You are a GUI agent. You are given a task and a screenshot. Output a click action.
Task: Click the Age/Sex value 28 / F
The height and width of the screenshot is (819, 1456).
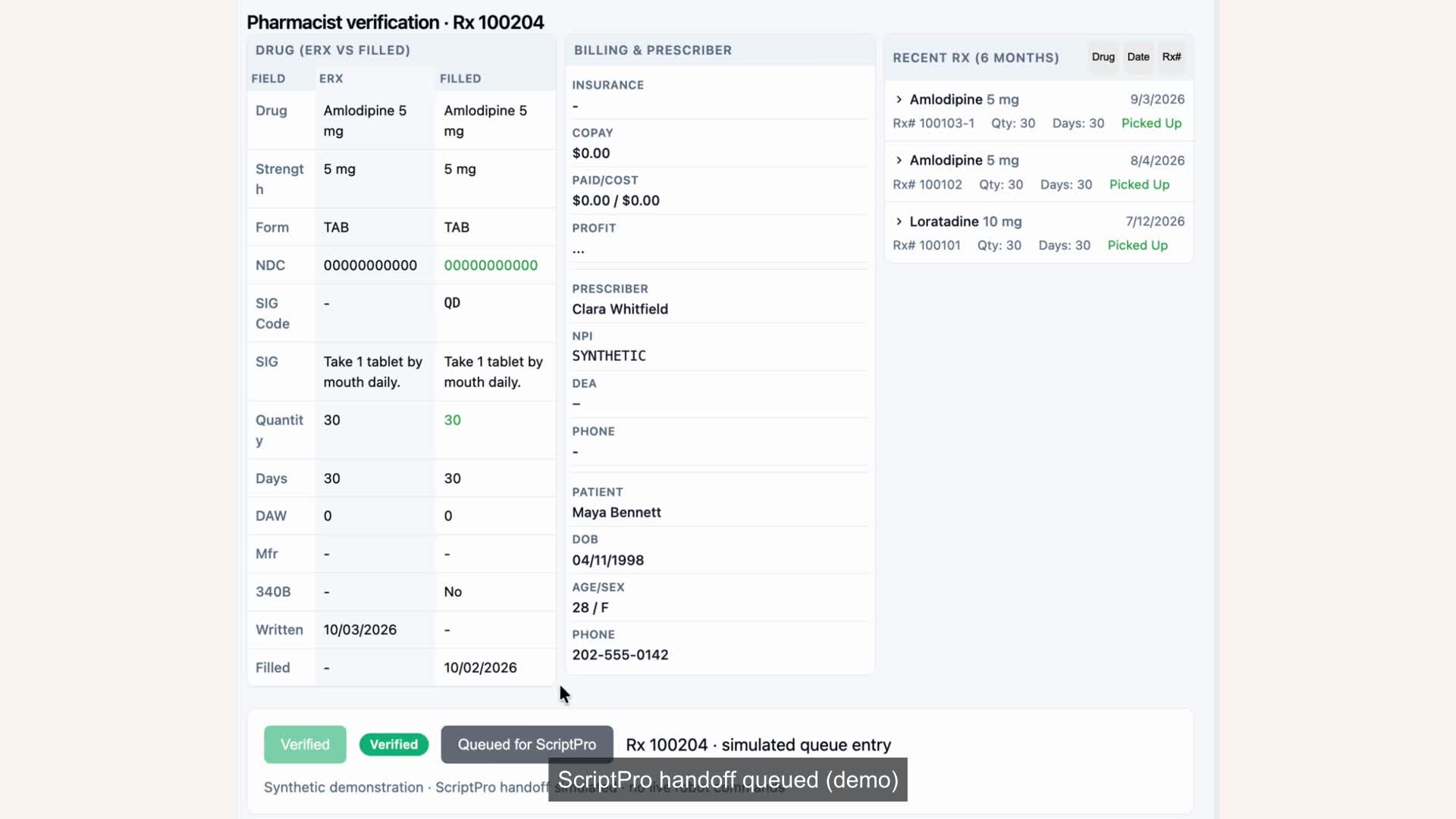[590, 608]
